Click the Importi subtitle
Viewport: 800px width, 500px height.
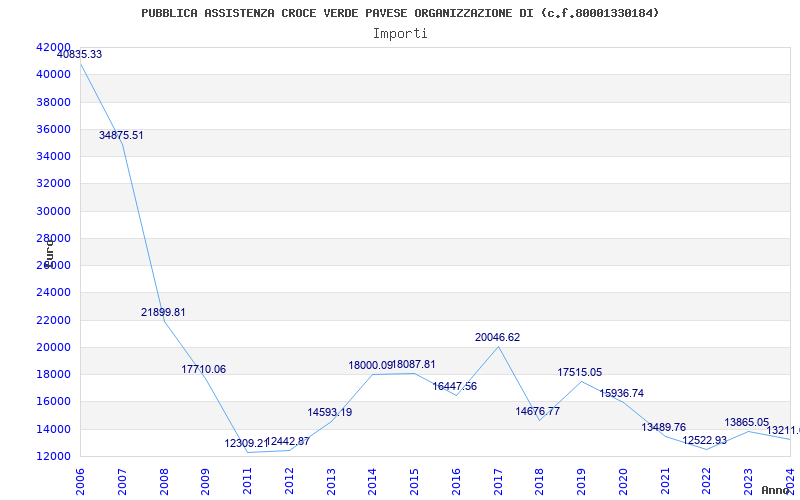click(400, 33)
